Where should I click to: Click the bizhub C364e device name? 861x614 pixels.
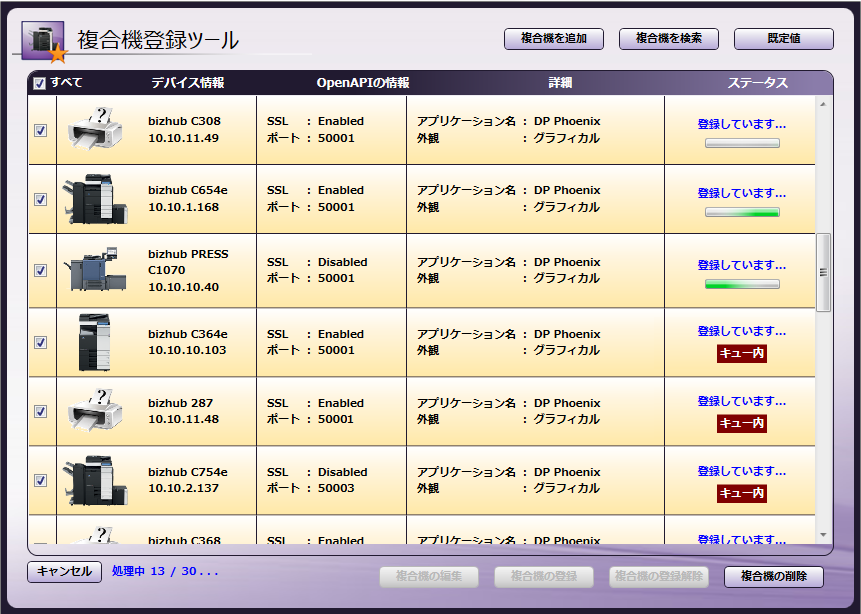(188, 334)
